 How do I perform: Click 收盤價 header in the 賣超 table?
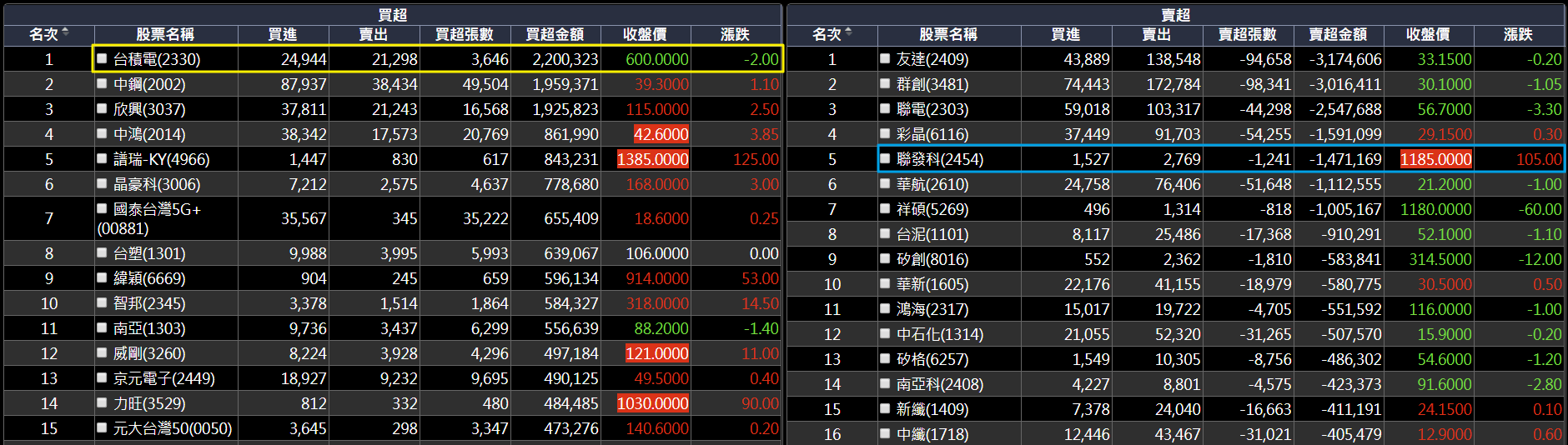(1428, 34)
